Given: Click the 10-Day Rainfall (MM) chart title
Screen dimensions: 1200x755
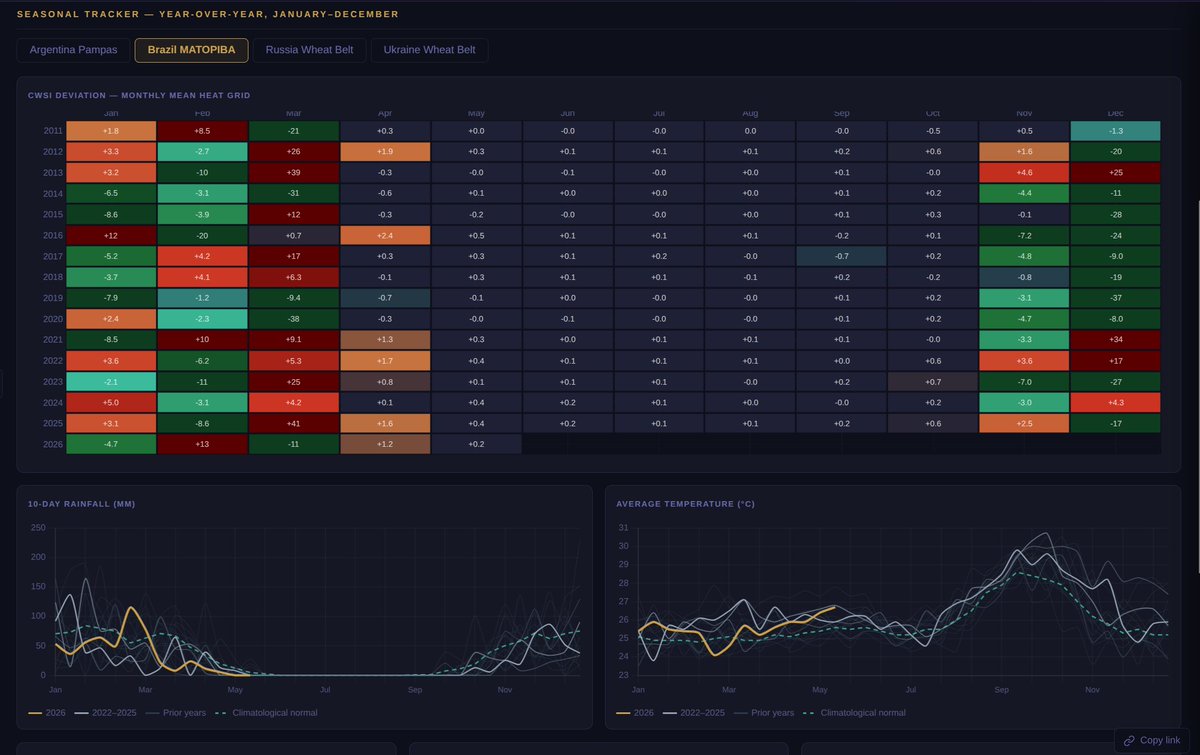Looking at the screenshot, I should [82, 504].
